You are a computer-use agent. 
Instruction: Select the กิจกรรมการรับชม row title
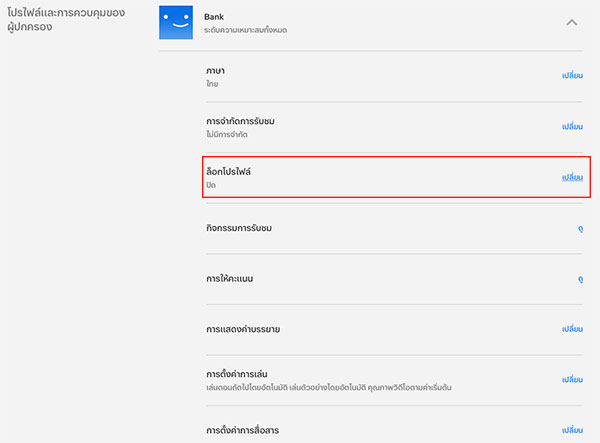click(238, 229)
